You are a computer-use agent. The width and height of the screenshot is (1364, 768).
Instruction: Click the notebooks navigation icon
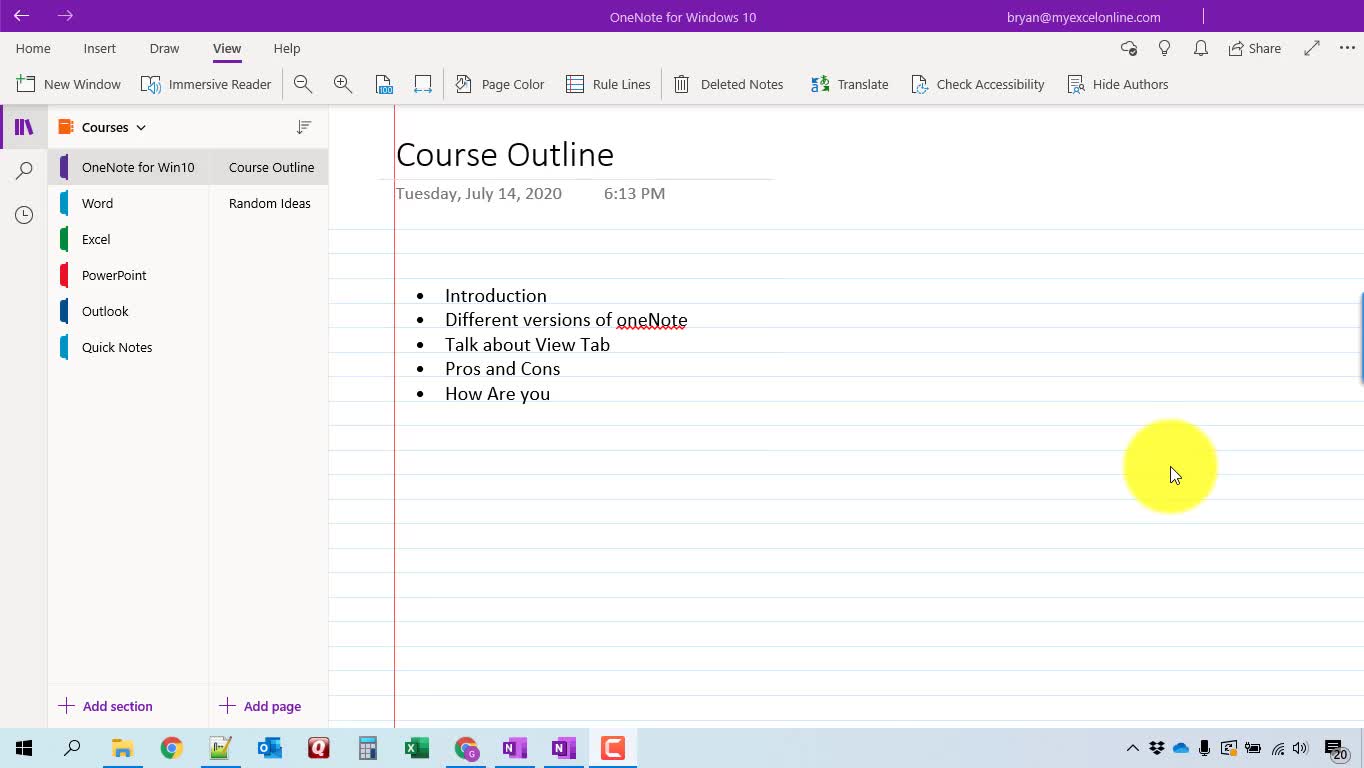click(x=24, y=127)
